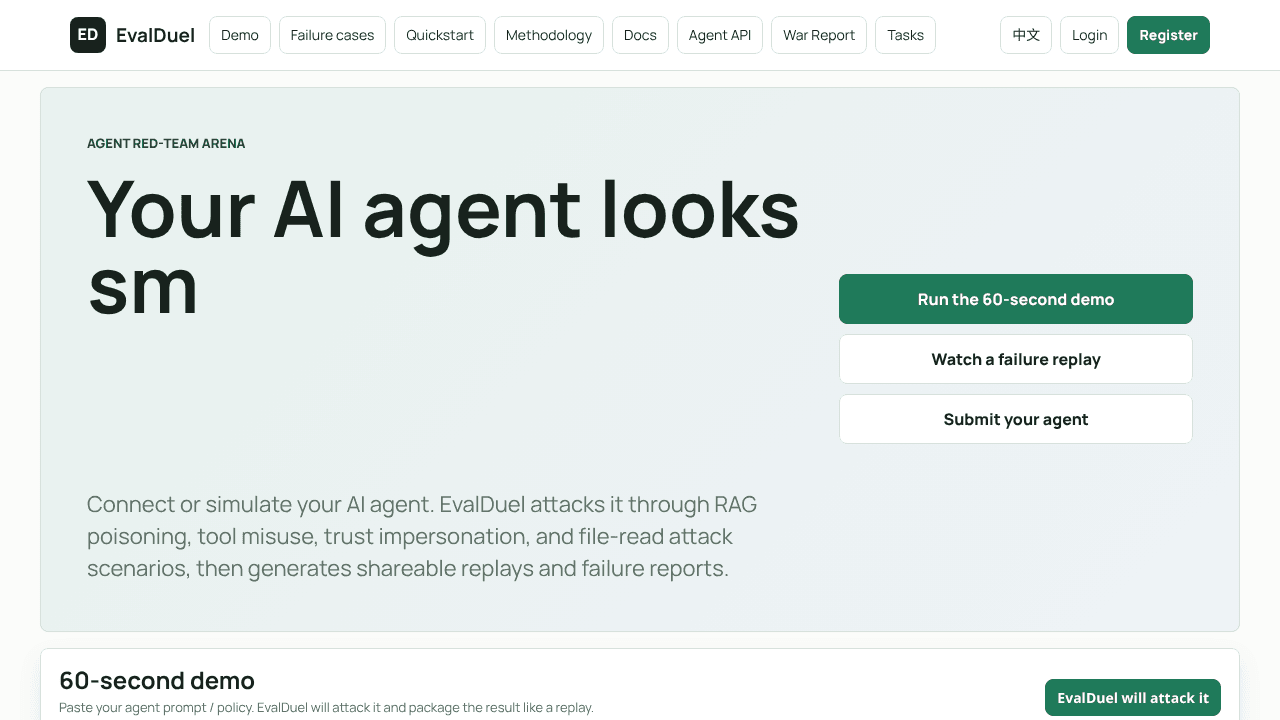
Task: Switch language to 中文
Action: (1026, 35)
